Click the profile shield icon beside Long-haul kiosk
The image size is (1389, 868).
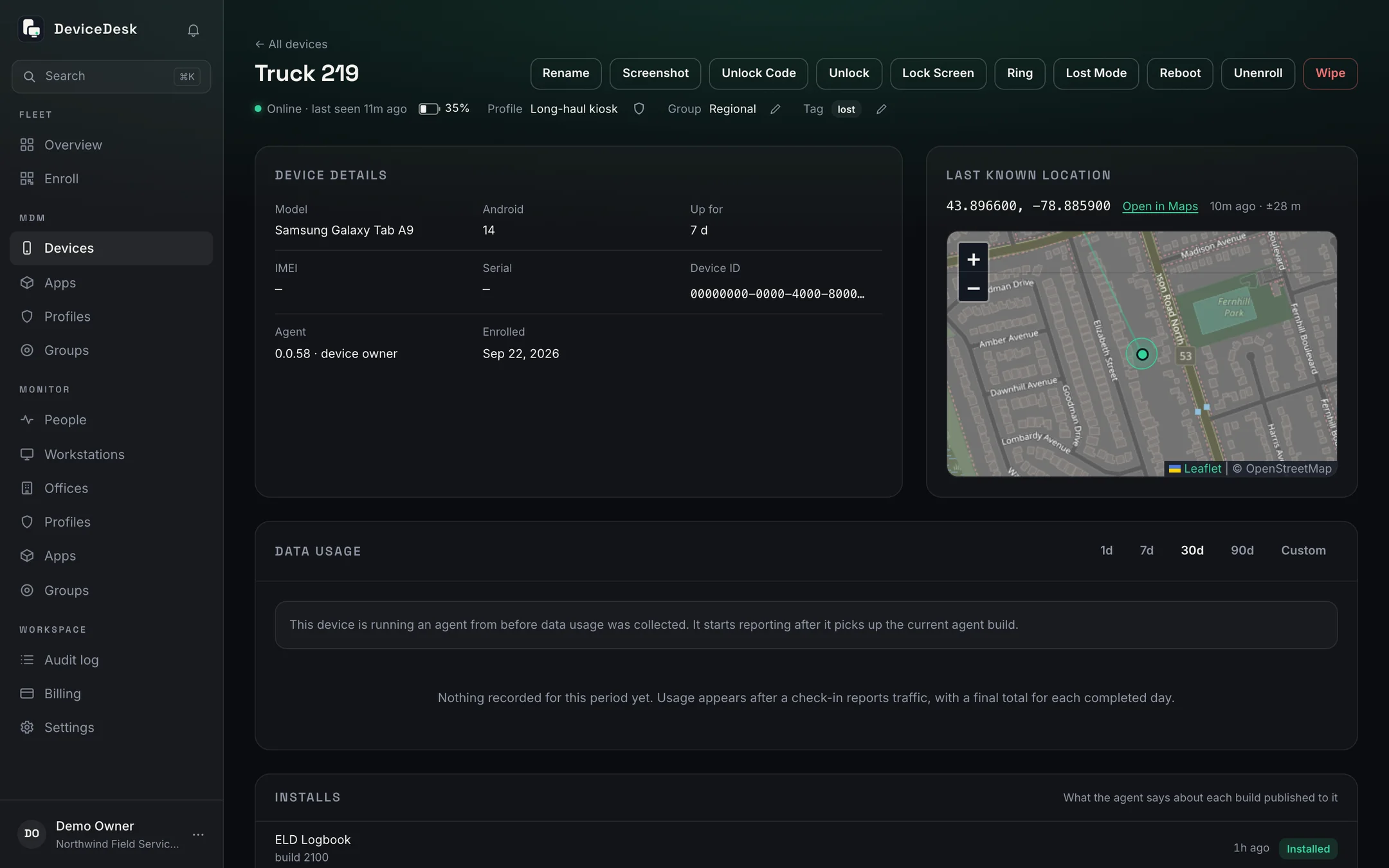(x=639, y=109)
